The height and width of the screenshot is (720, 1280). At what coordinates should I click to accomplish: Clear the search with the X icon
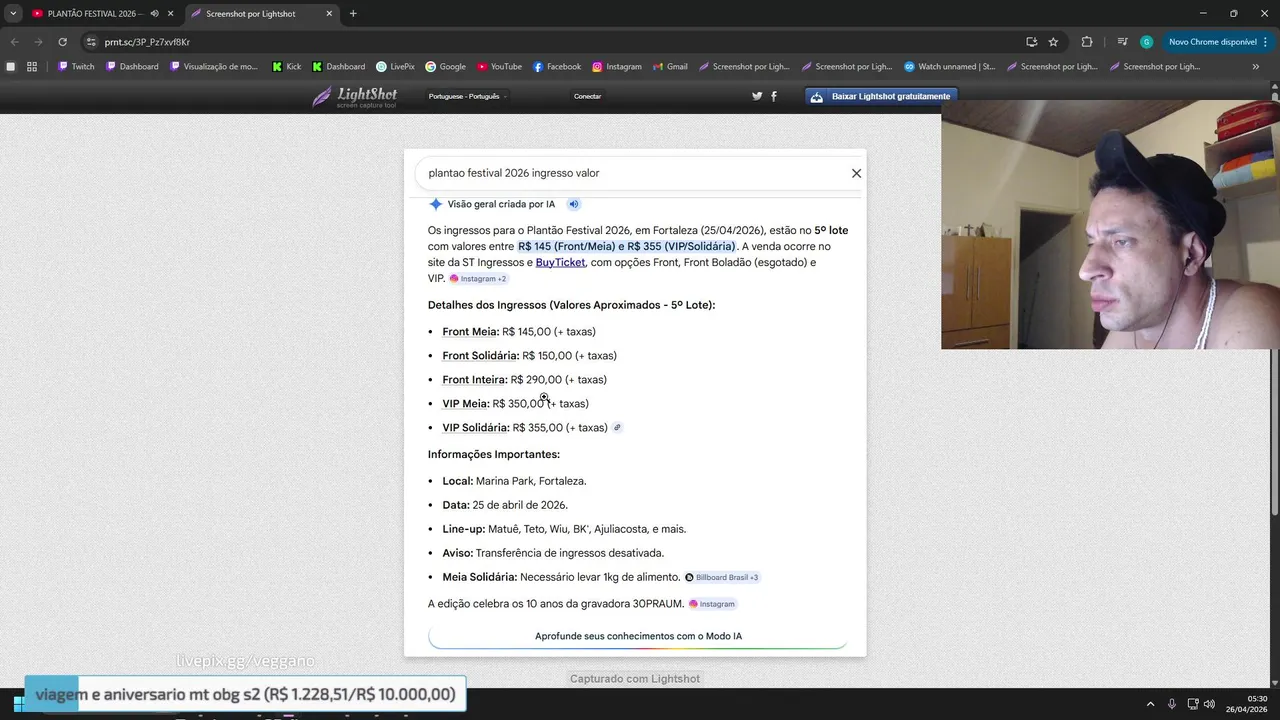coord(856,173)
